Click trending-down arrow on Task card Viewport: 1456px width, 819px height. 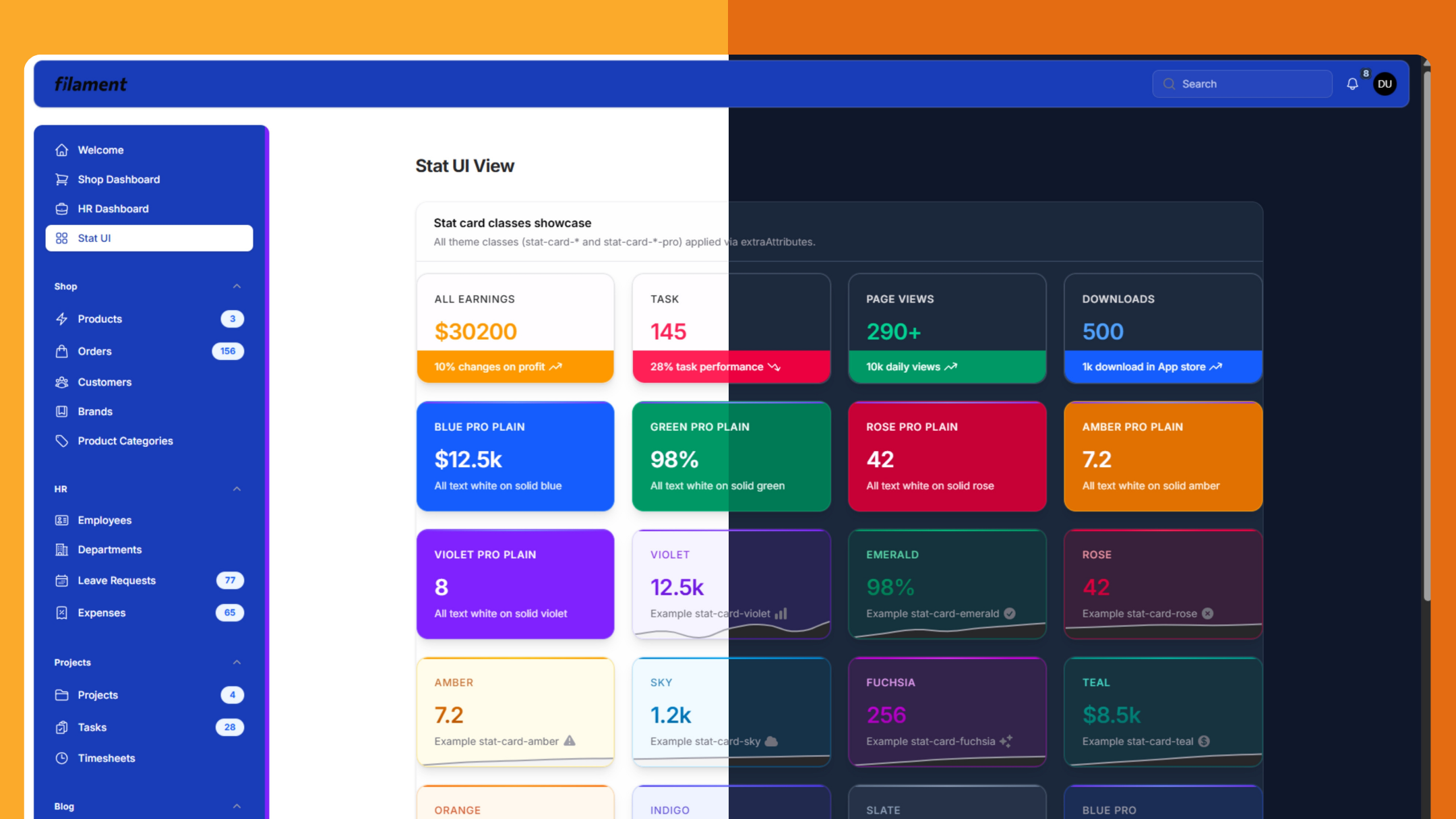774,367
